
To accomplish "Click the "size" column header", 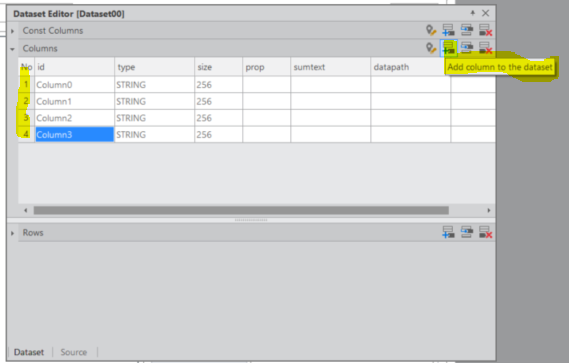I will coord(218,67).
